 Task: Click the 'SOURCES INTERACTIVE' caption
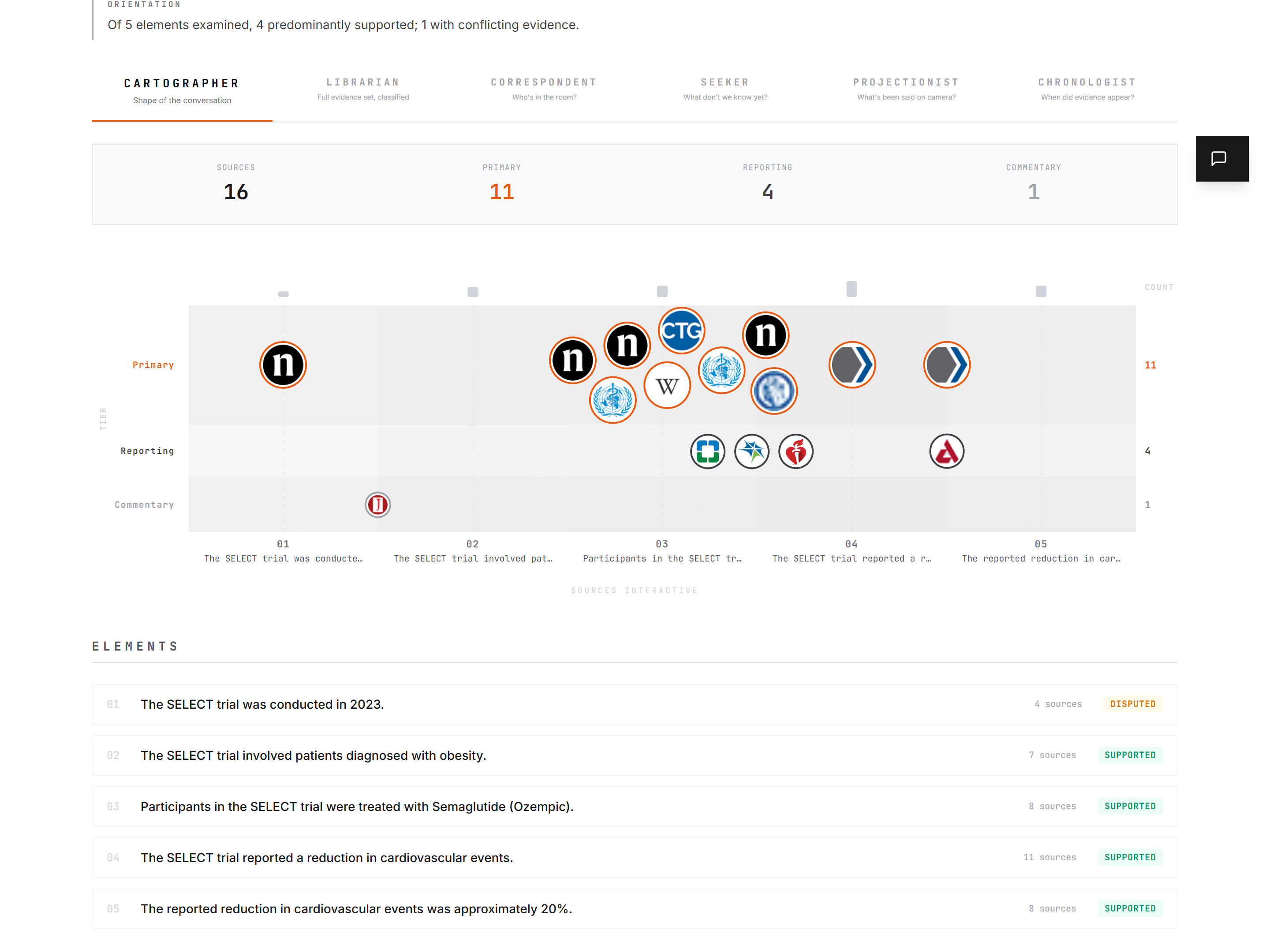(635, 591)
